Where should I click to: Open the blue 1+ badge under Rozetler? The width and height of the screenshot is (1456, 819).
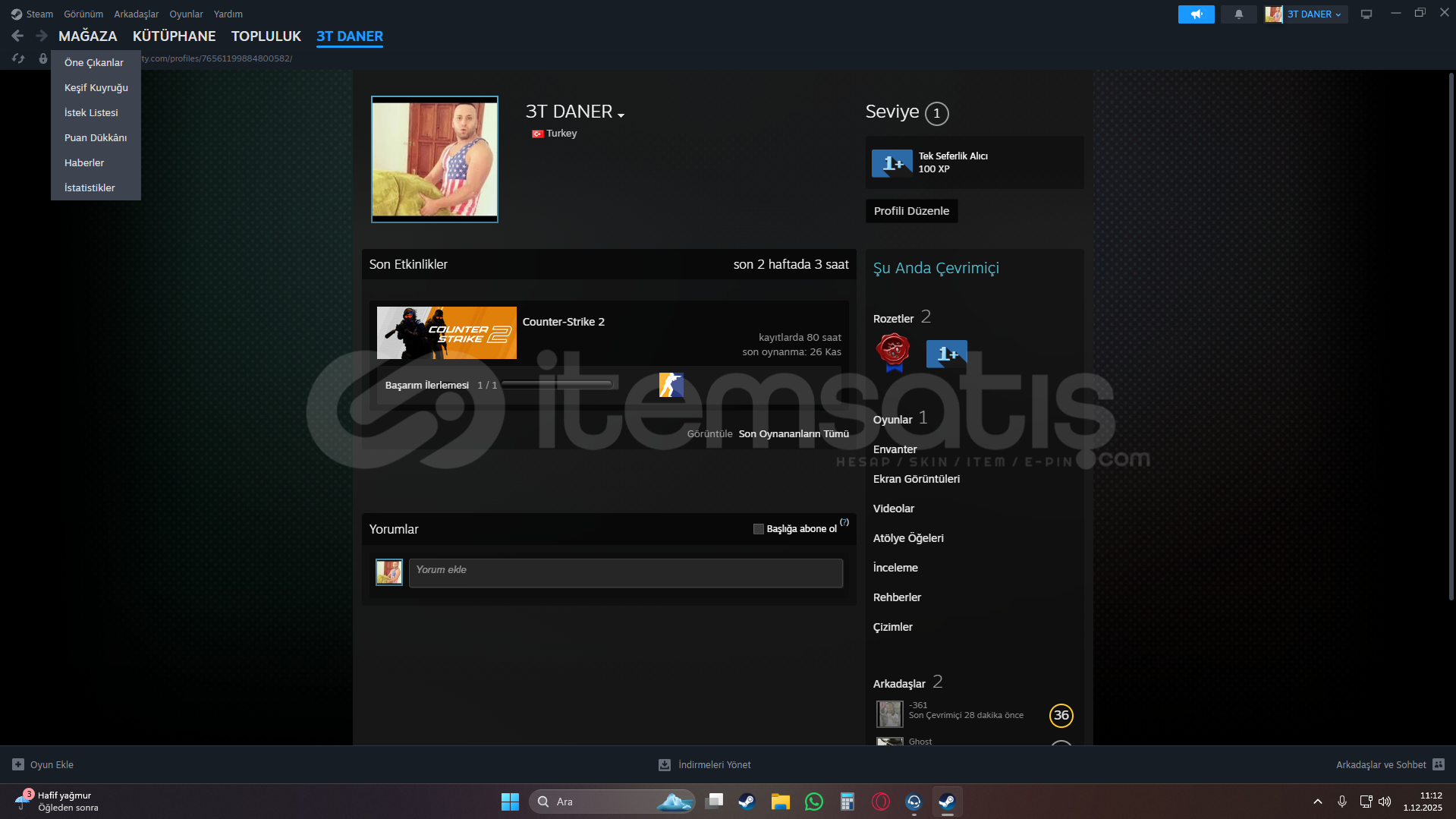tap(946, 354)
